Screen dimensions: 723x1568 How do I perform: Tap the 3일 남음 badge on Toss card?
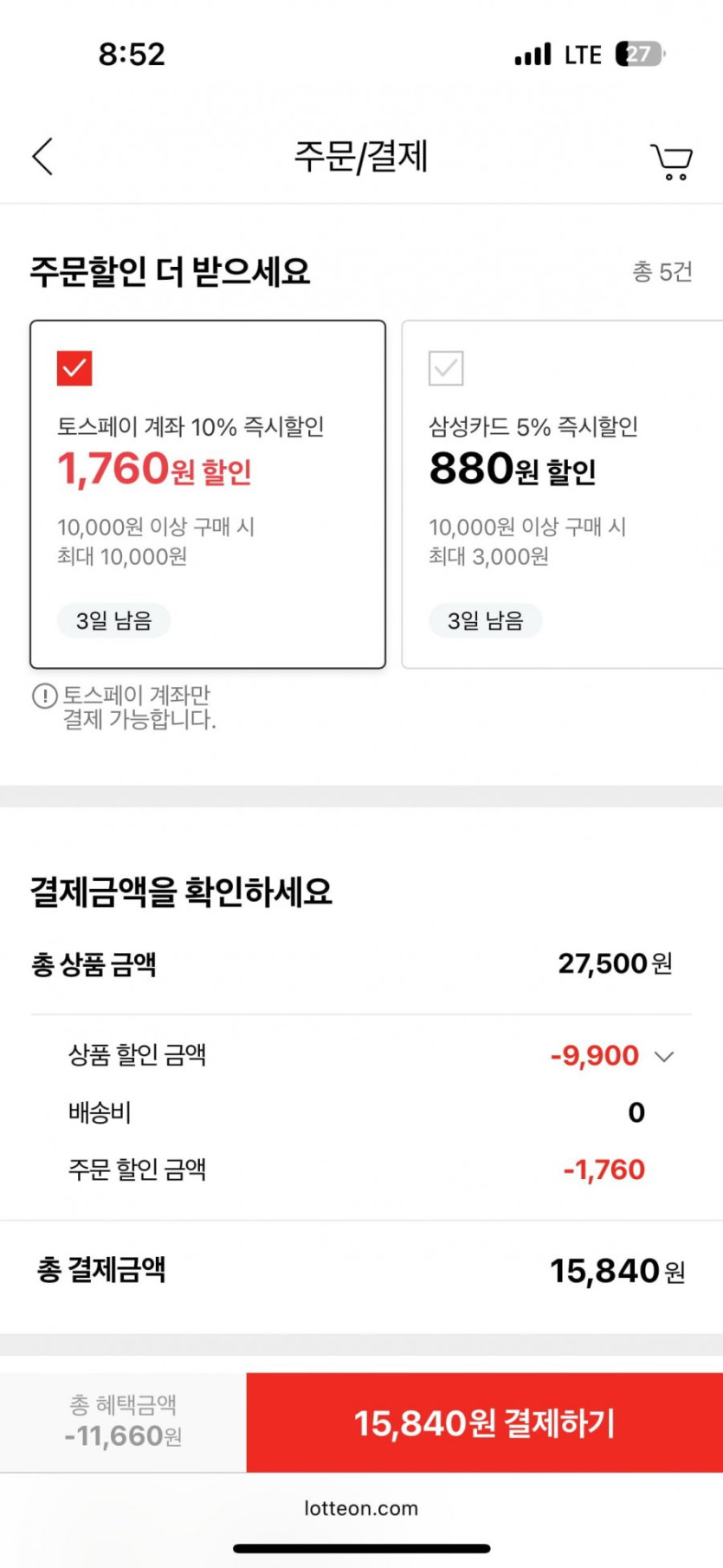click(113, 620)
